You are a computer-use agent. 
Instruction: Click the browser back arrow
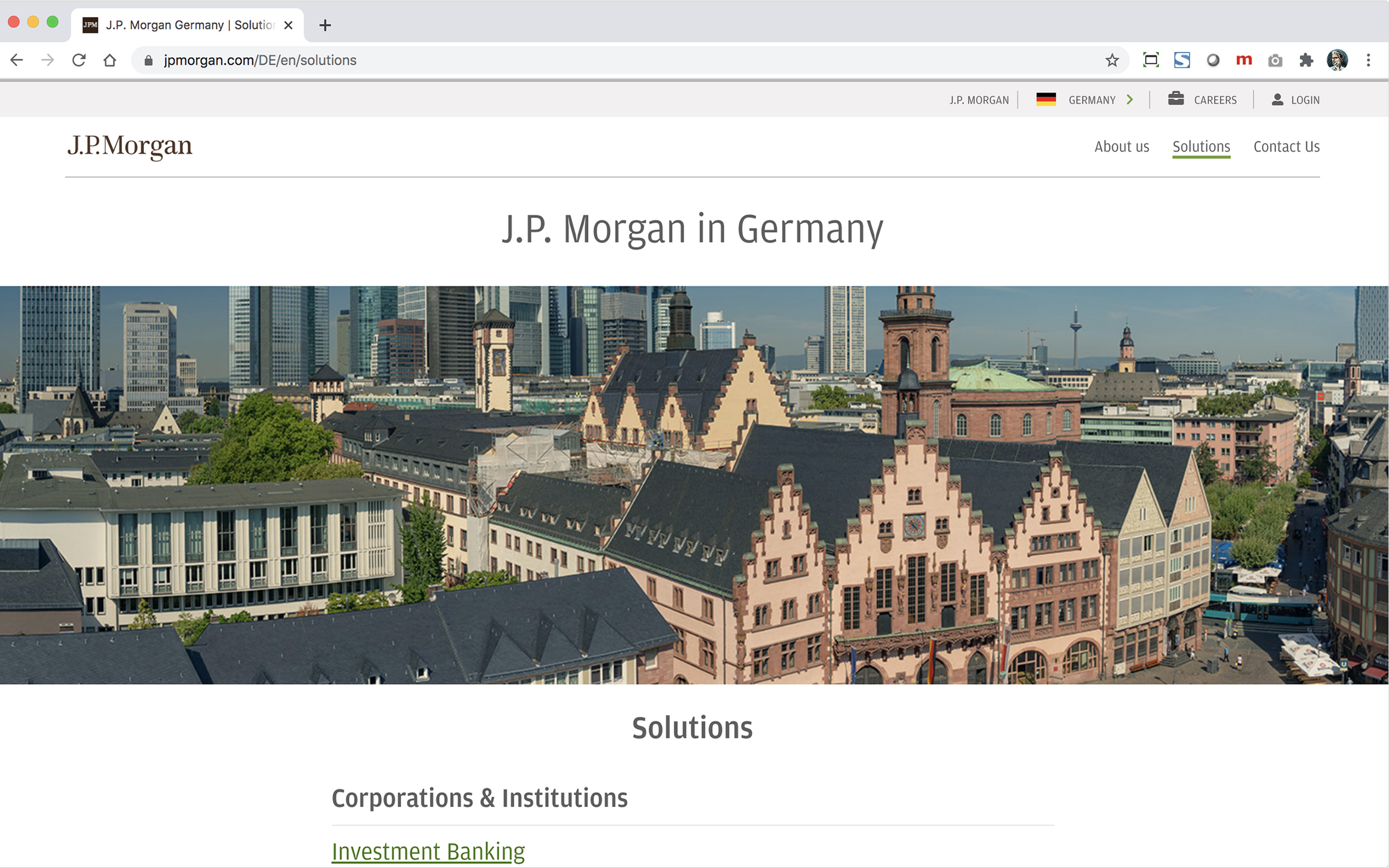pos(17,60)
